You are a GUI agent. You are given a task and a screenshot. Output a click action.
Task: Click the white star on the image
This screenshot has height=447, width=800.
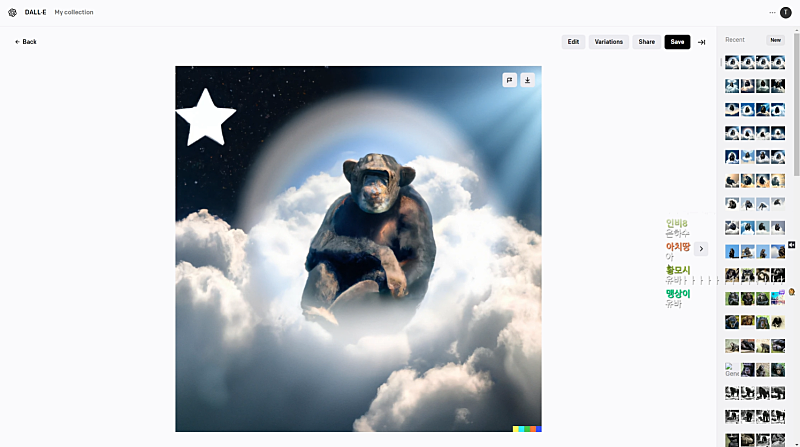[205, 117]
